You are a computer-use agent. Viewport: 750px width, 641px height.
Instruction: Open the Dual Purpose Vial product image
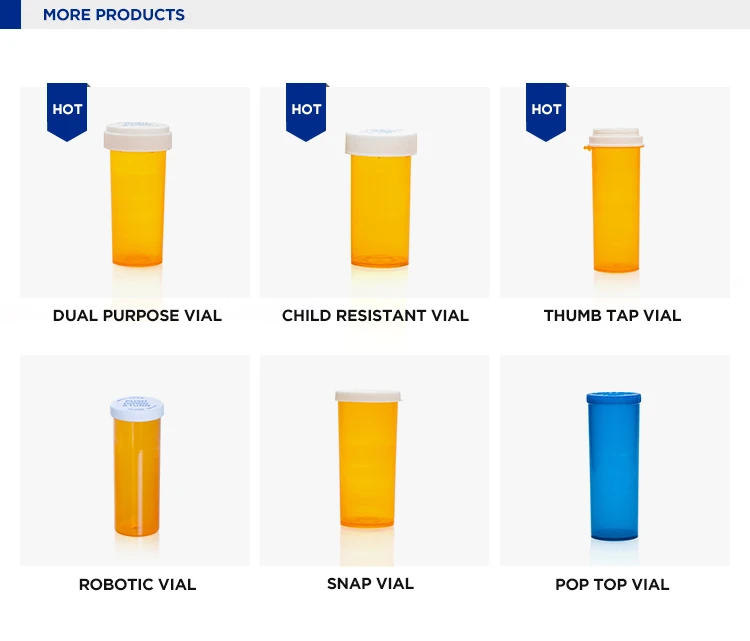pyautogui.click(x=135, y=192)
